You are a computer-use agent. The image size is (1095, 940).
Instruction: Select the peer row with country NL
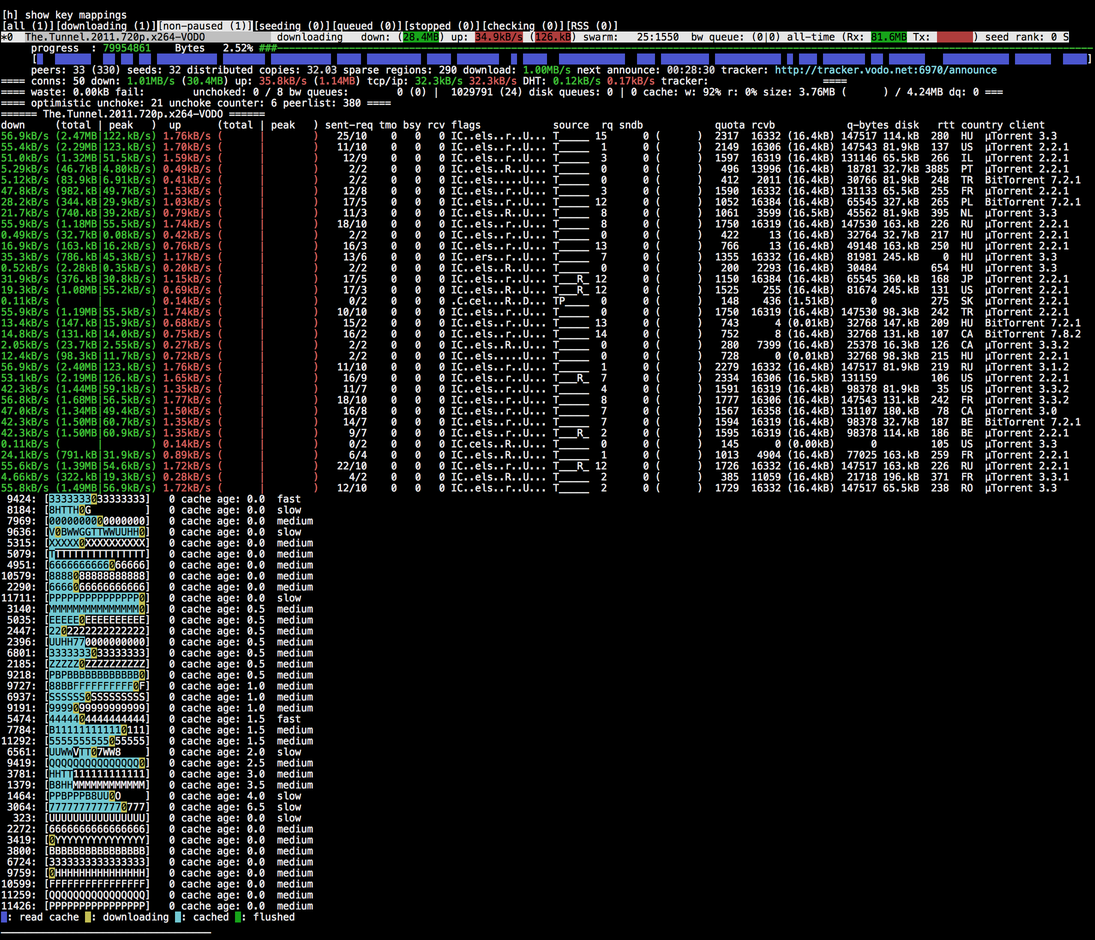click(531, 213)
